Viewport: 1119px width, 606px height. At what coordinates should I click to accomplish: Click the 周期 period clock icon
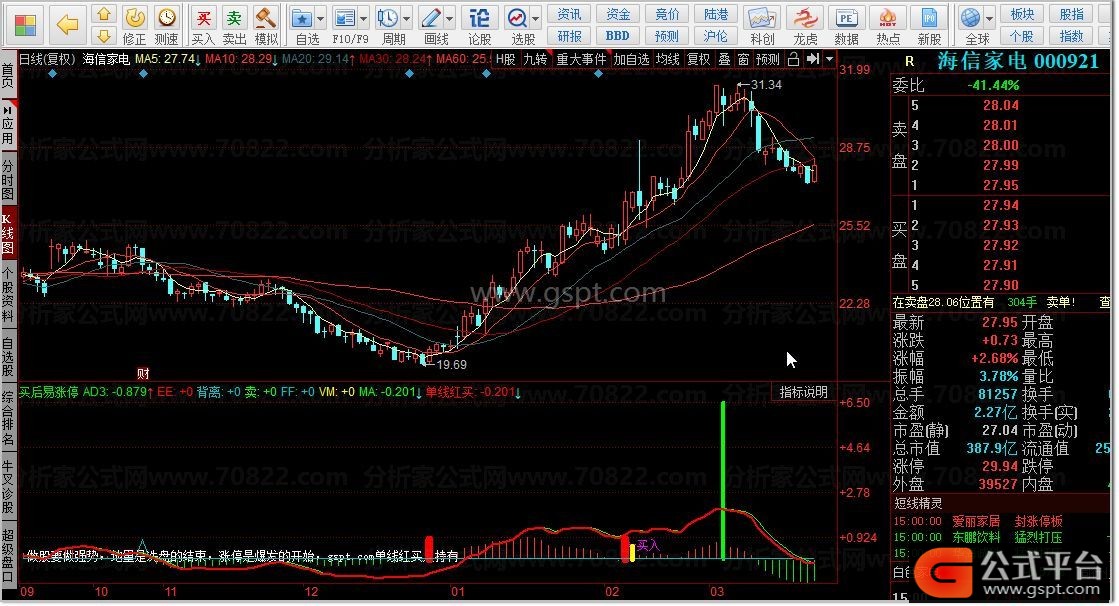click(x=388, y=17)
